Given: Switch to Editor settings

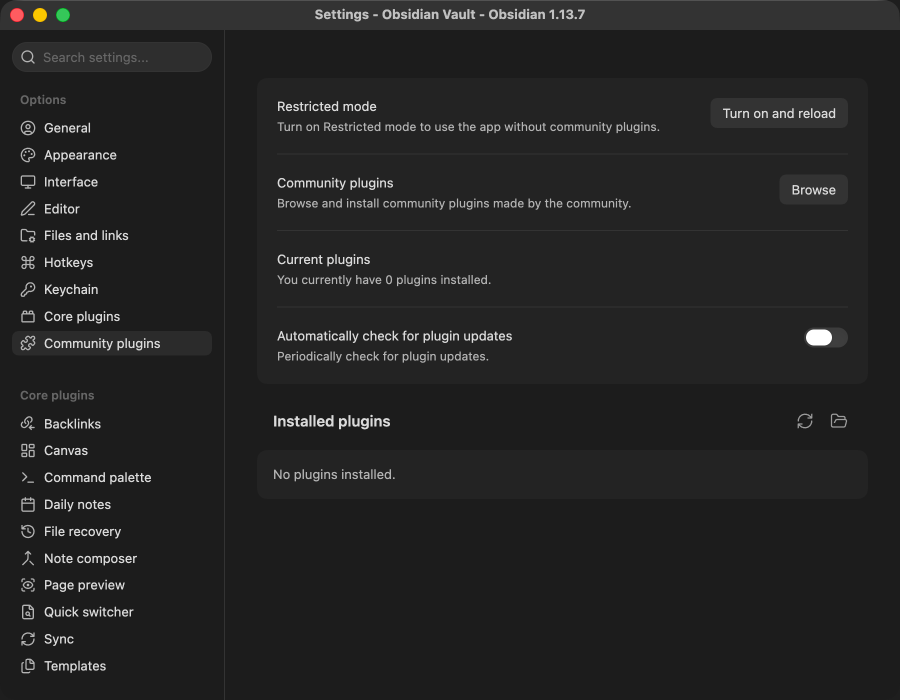Looking at the screenshot, I should (x=112, y=209).
